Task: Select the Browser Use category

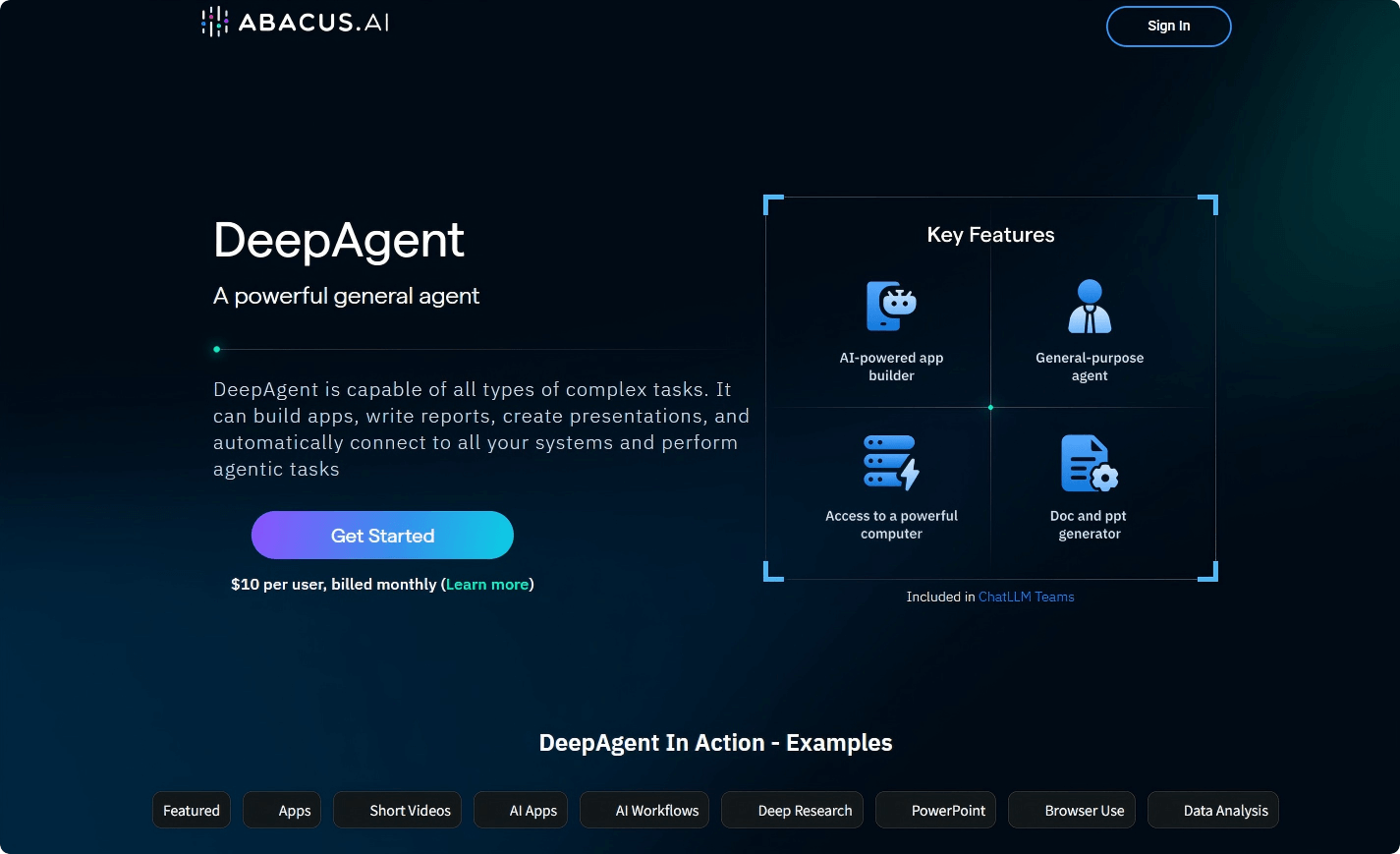Action: 1071,810
